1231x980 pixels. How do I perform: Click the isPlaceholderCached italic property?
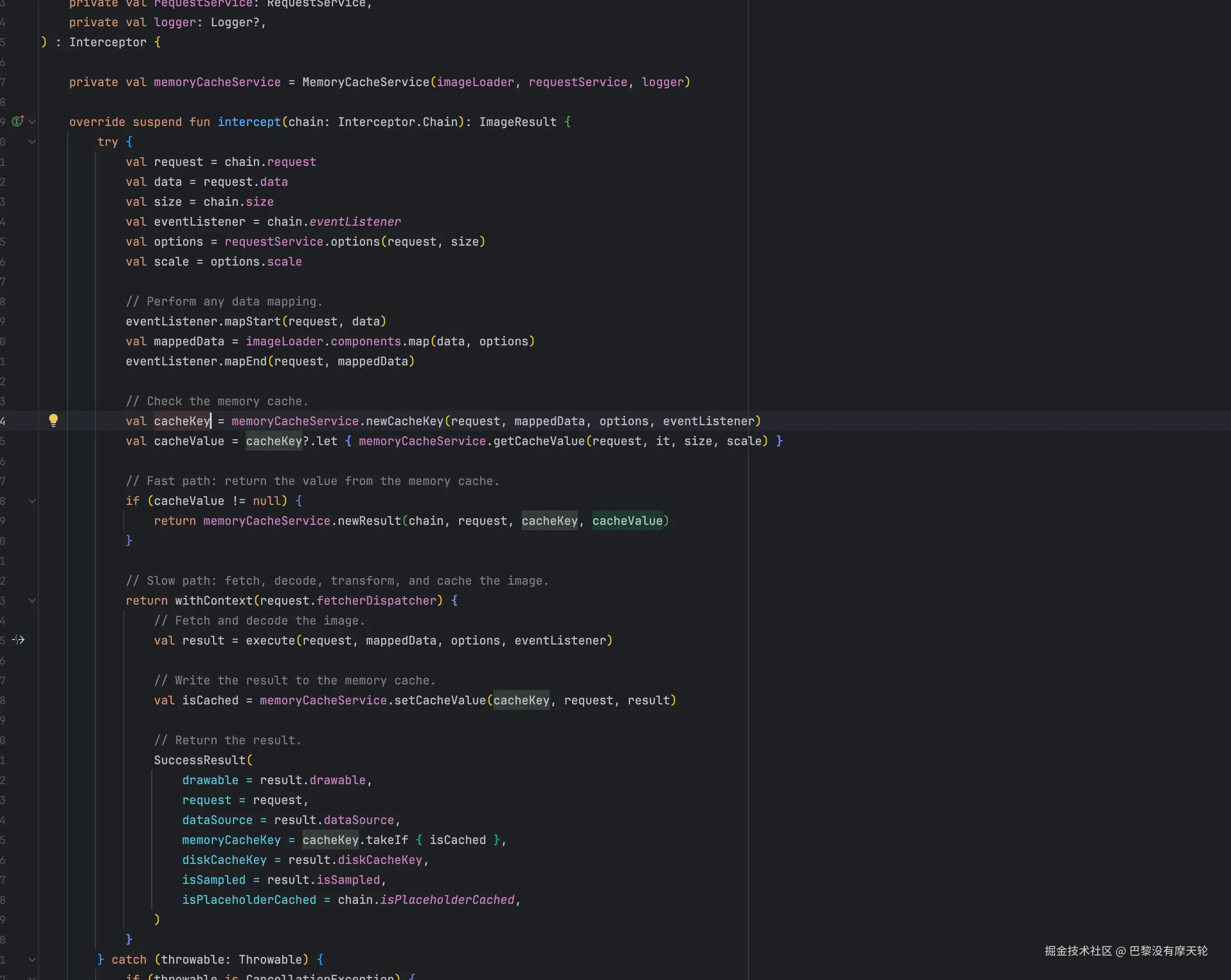(447, 900)
